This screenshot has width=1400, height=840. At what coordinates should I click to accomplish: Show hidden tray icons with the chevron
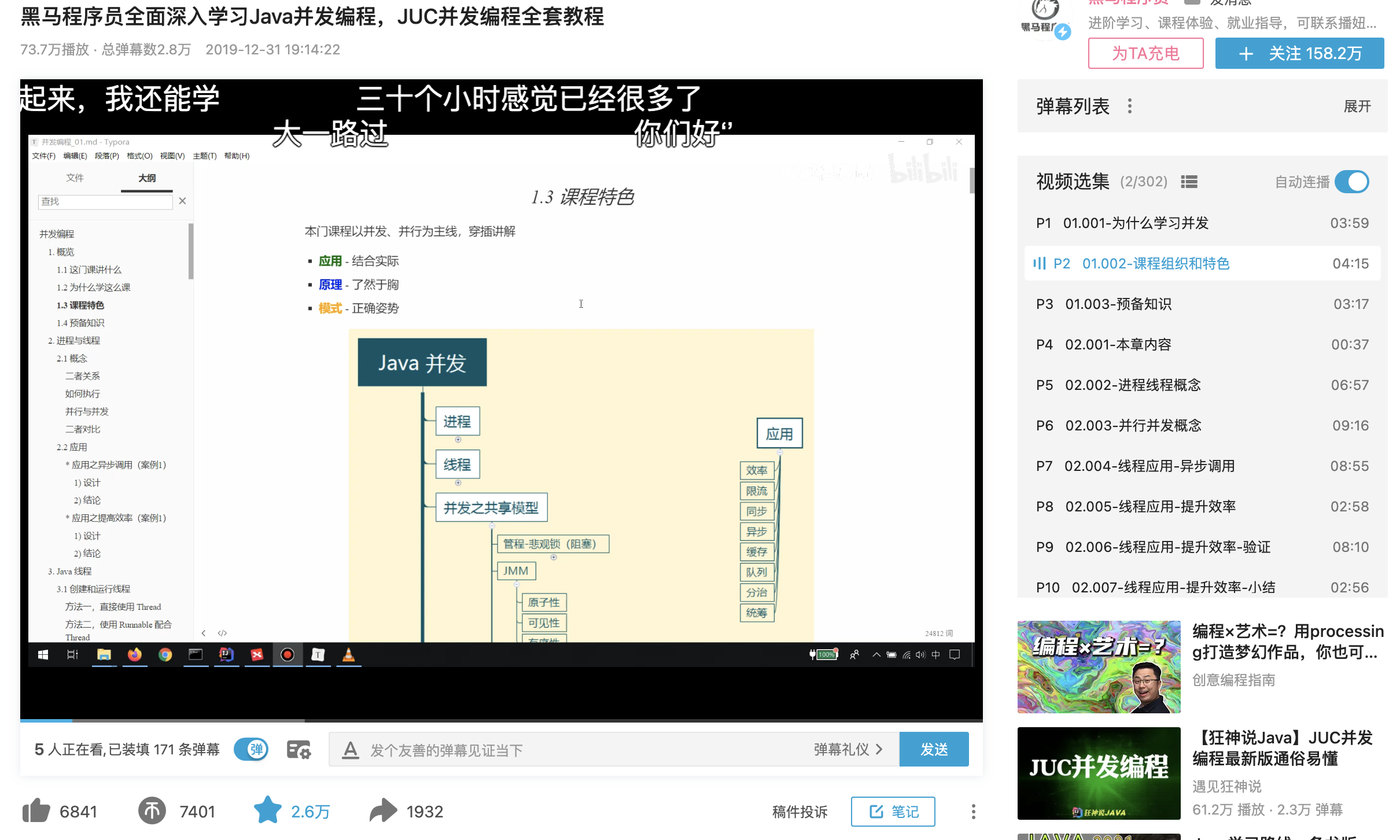pyautogui.click(x=876, y=654)
